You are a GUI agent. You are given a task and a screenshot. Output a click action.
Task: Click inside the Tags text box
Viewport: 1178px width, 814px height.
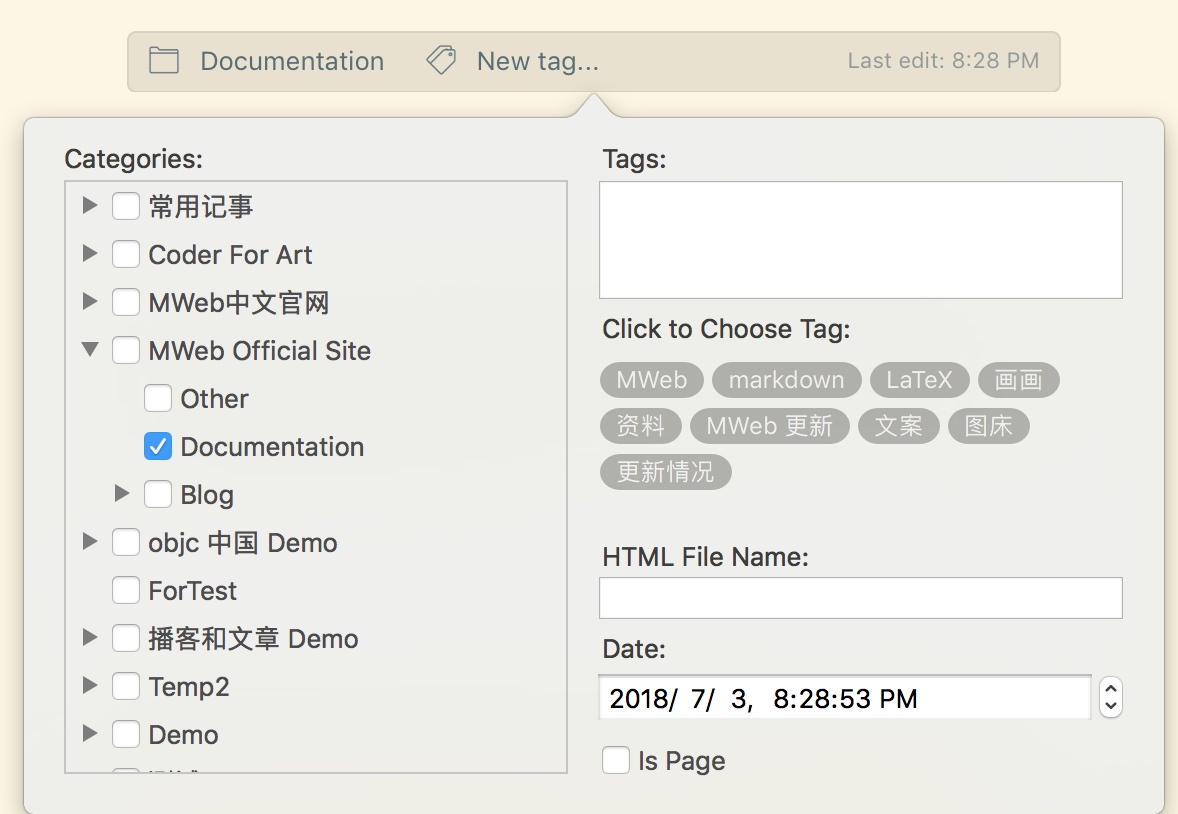861,240
